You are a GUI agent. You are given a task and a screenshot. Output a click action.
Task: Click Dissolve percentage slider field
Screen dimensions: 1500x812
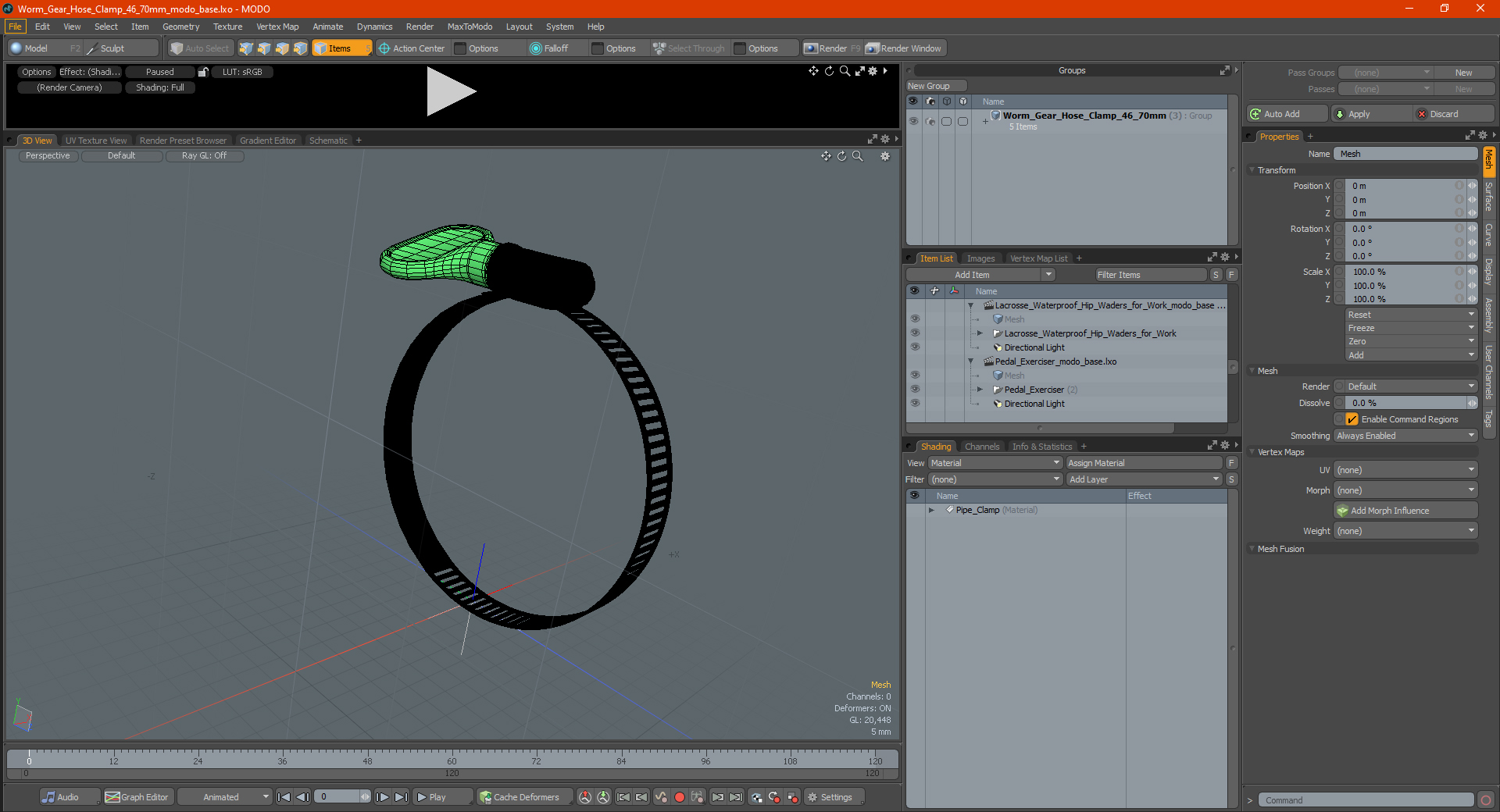[1405, 403]
